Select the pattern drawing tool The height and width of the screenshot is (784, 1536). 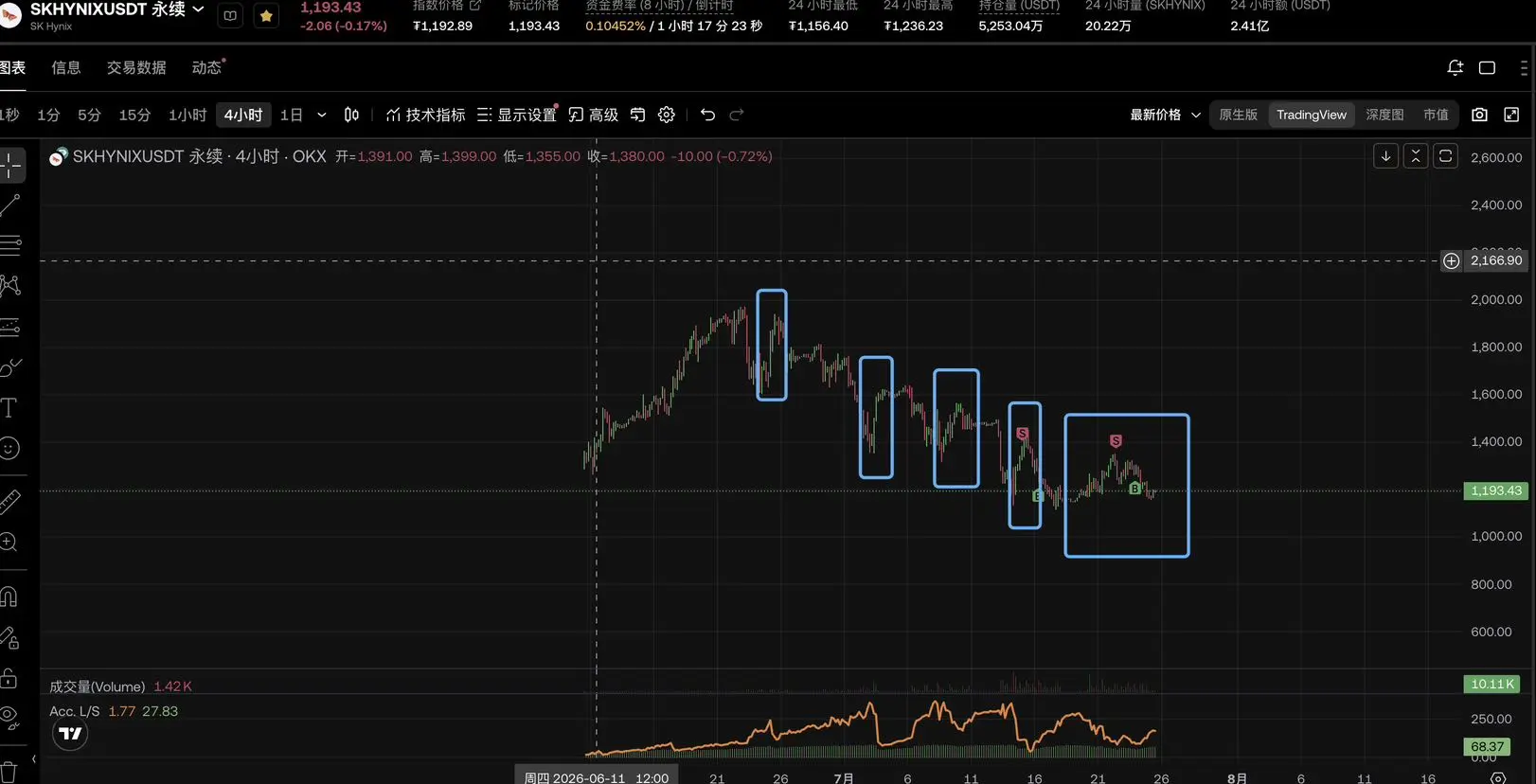10,286
